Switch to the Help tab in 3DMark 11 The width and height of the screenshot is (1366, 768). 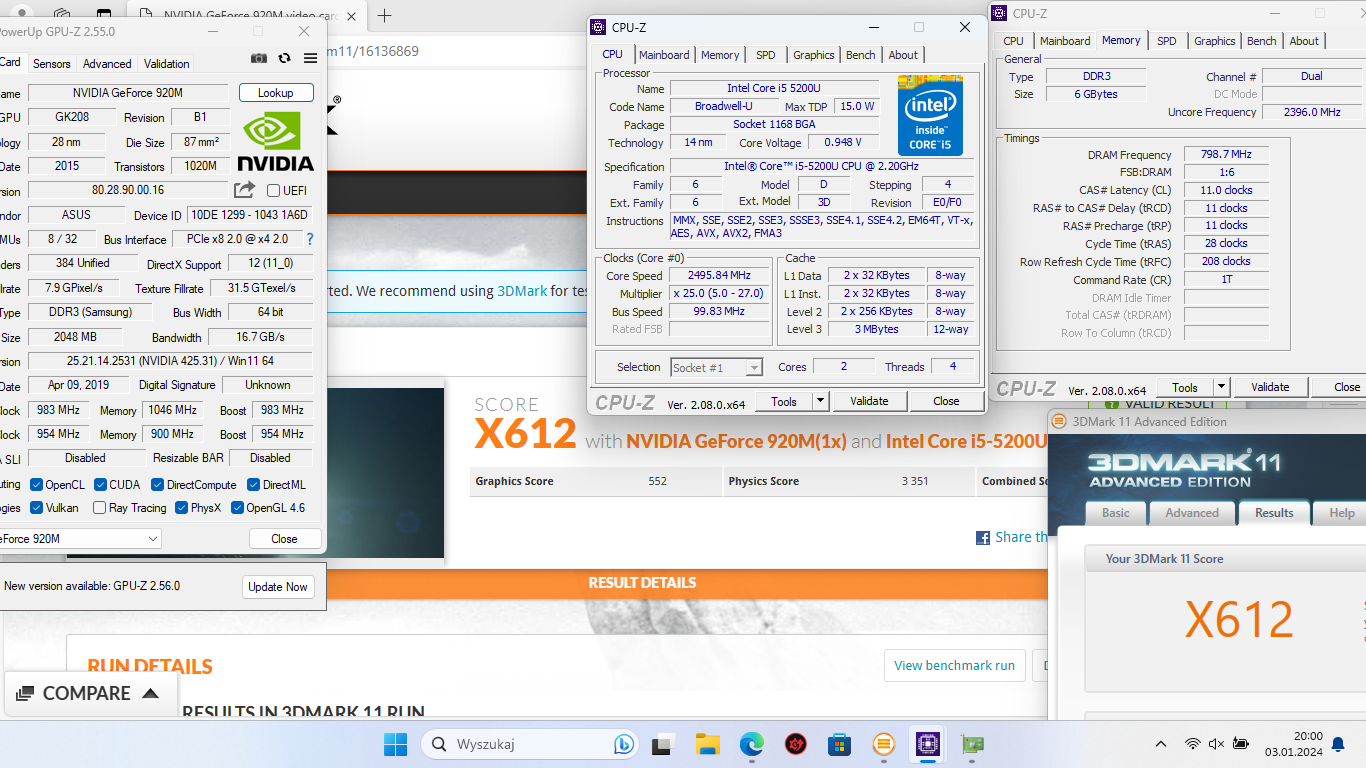1342,513
